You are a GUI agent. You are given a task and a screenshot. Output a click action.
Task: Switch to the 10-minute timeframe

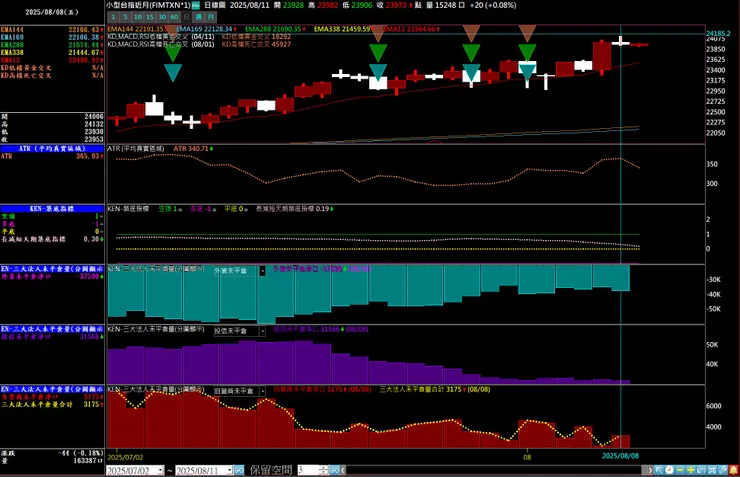137,17
